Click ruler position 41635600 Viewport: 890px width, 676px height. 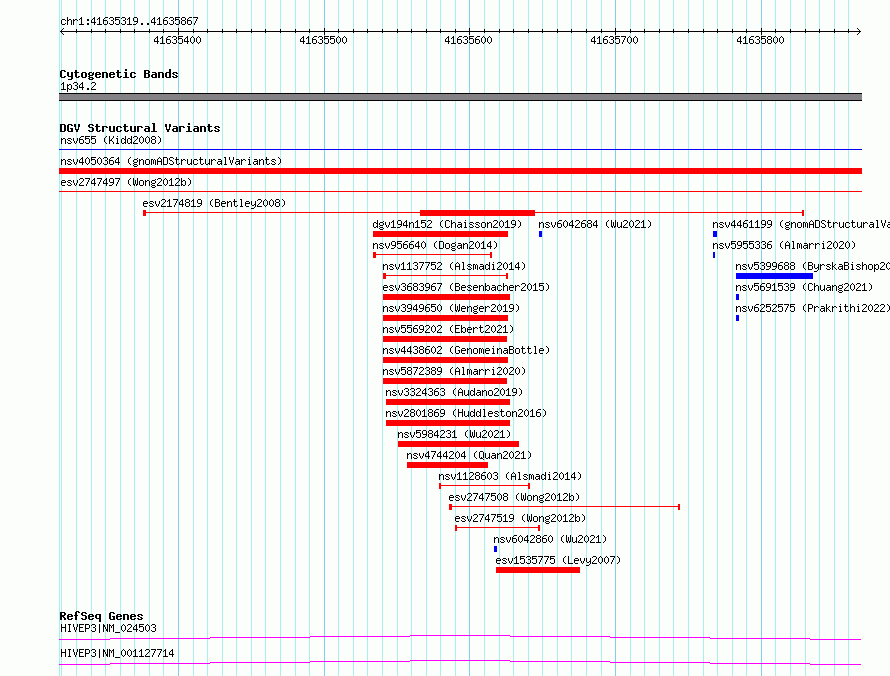[469, 40]
